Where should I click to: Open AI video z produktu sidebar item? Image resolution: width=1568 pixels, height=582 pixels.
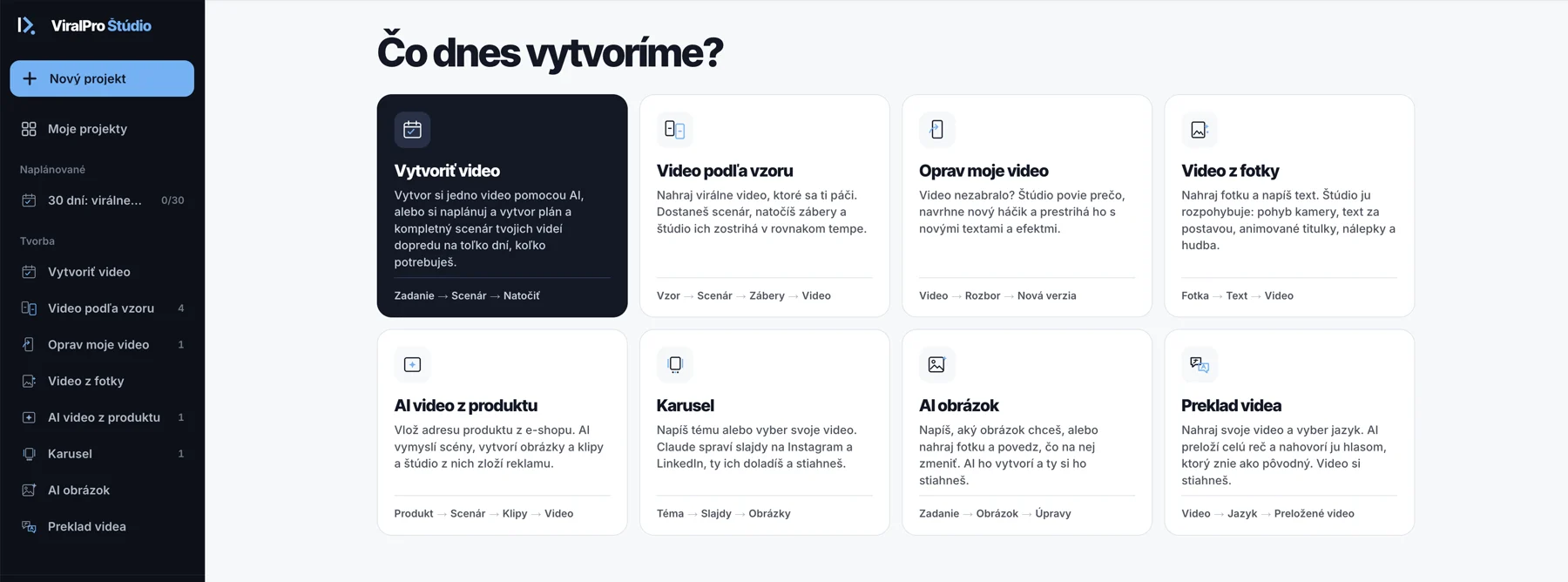point(102,417)
